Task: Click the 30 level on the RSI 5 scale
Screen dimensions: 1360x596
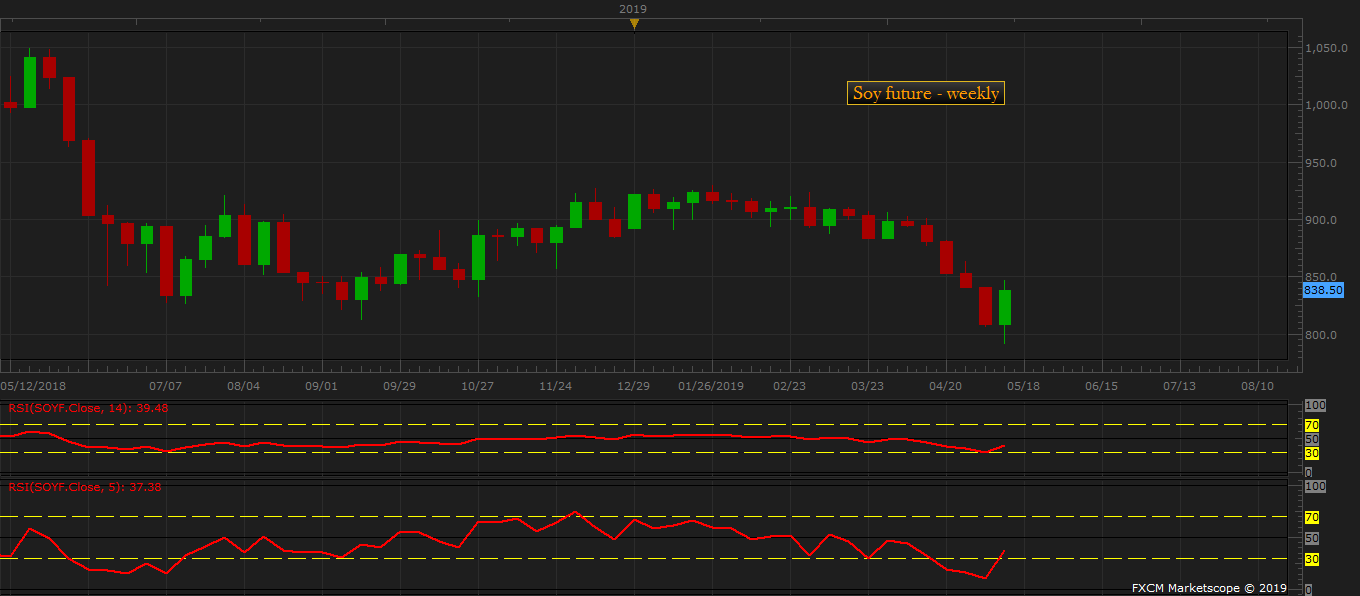Action: pyautogui.click(x=1312, y=559)
